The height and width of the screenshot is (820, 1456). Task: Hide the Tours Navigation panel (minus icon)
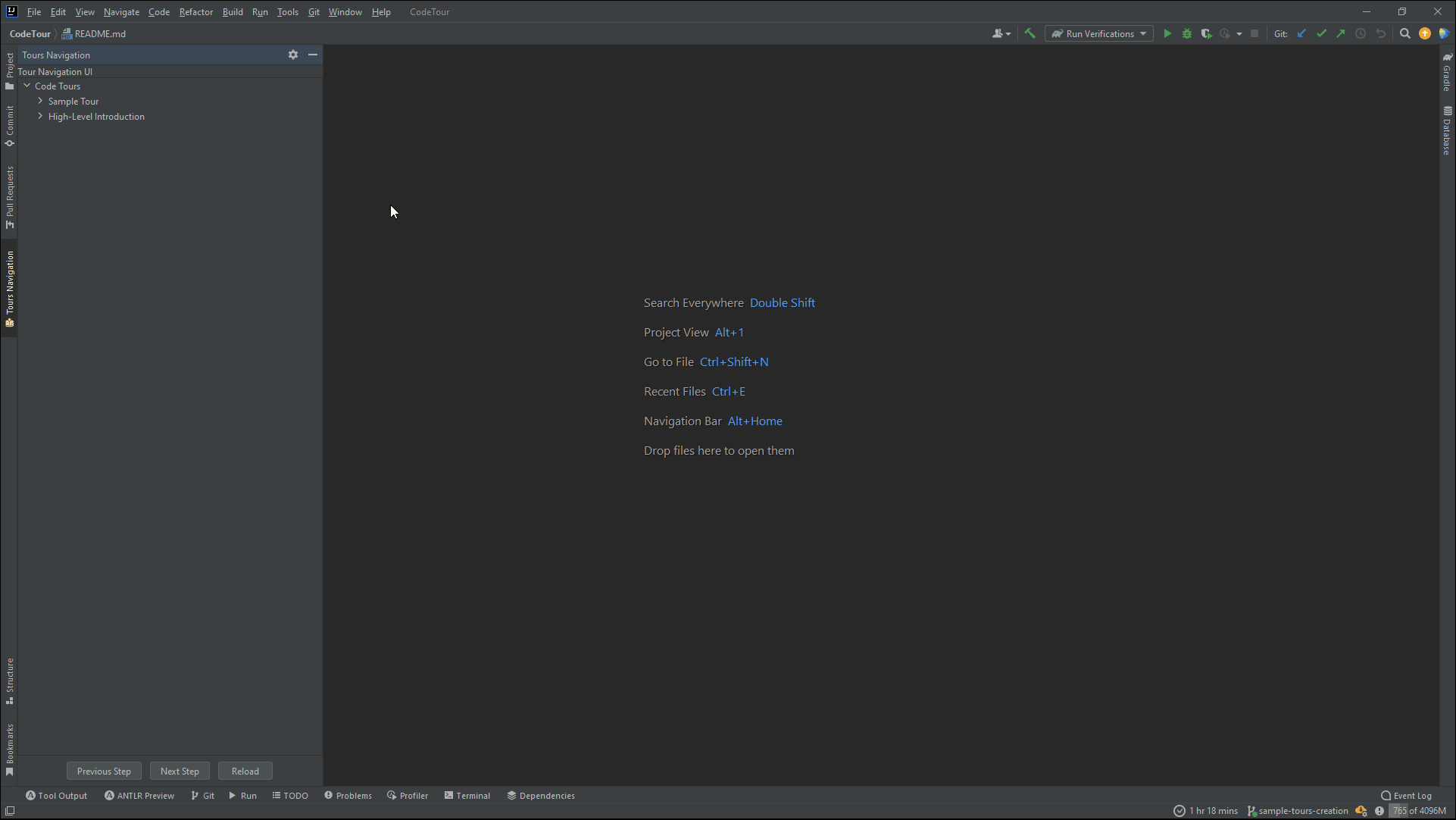(x=313, y=55)
